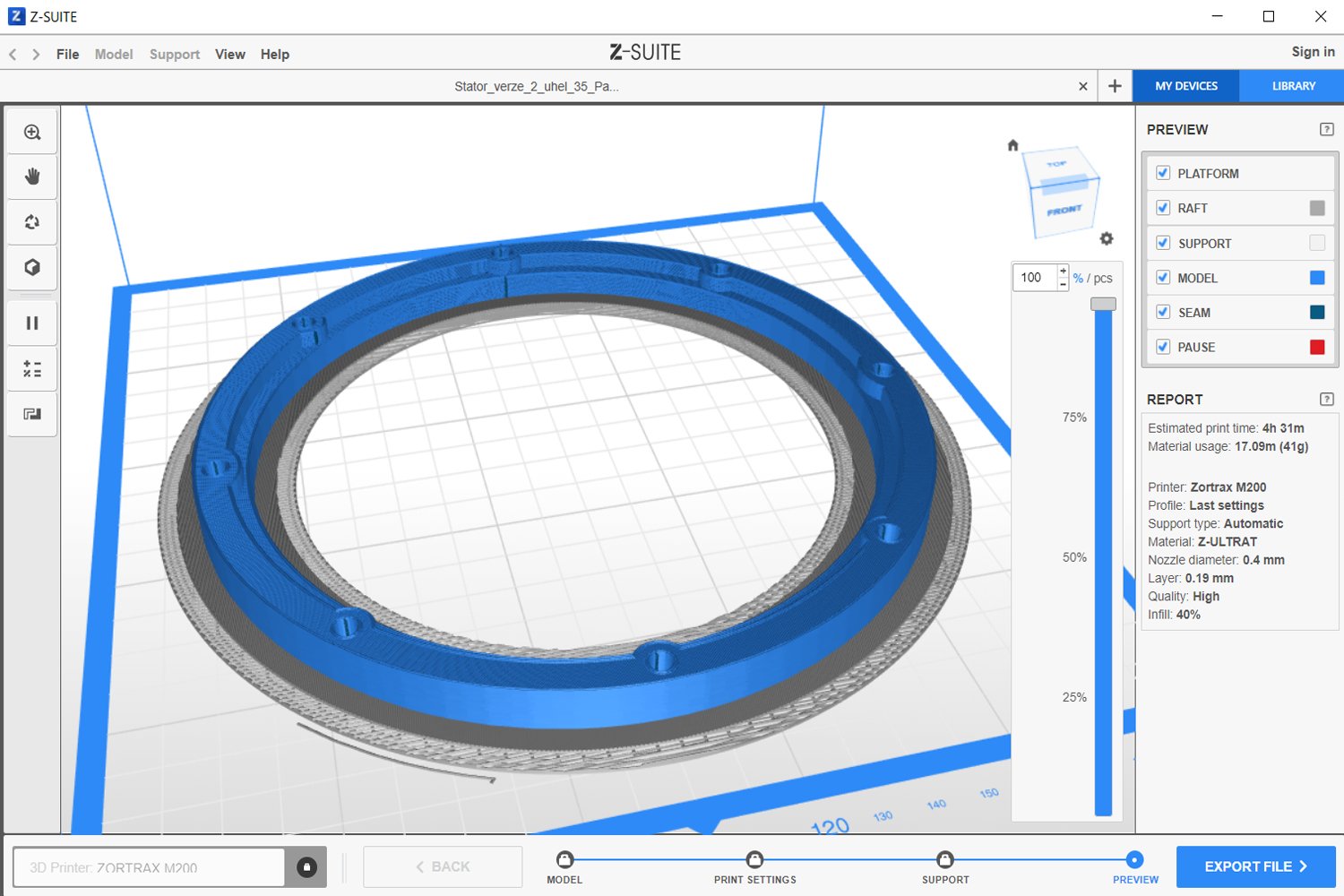The height and width of the screenshot is (896, 1344).
Task: Reset view with the home icon
Action: coord(1012,145)
